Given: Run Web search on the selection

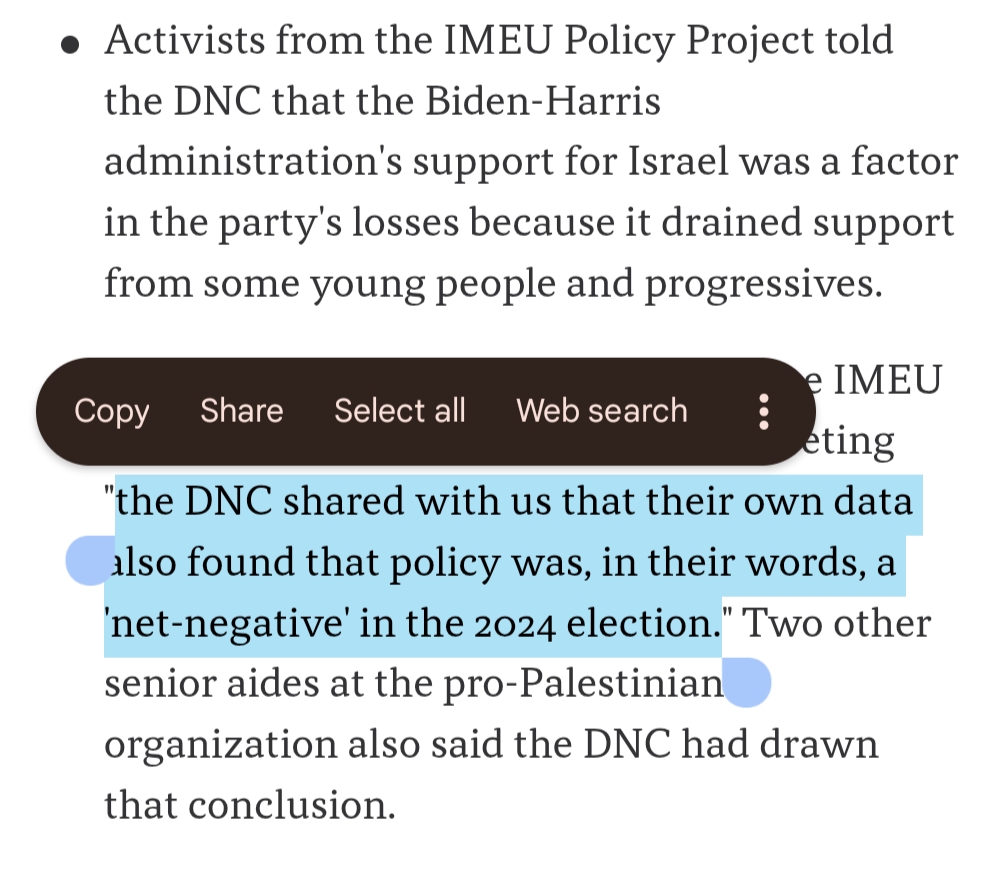Looking at the screenshot, I should coord(601,411).
